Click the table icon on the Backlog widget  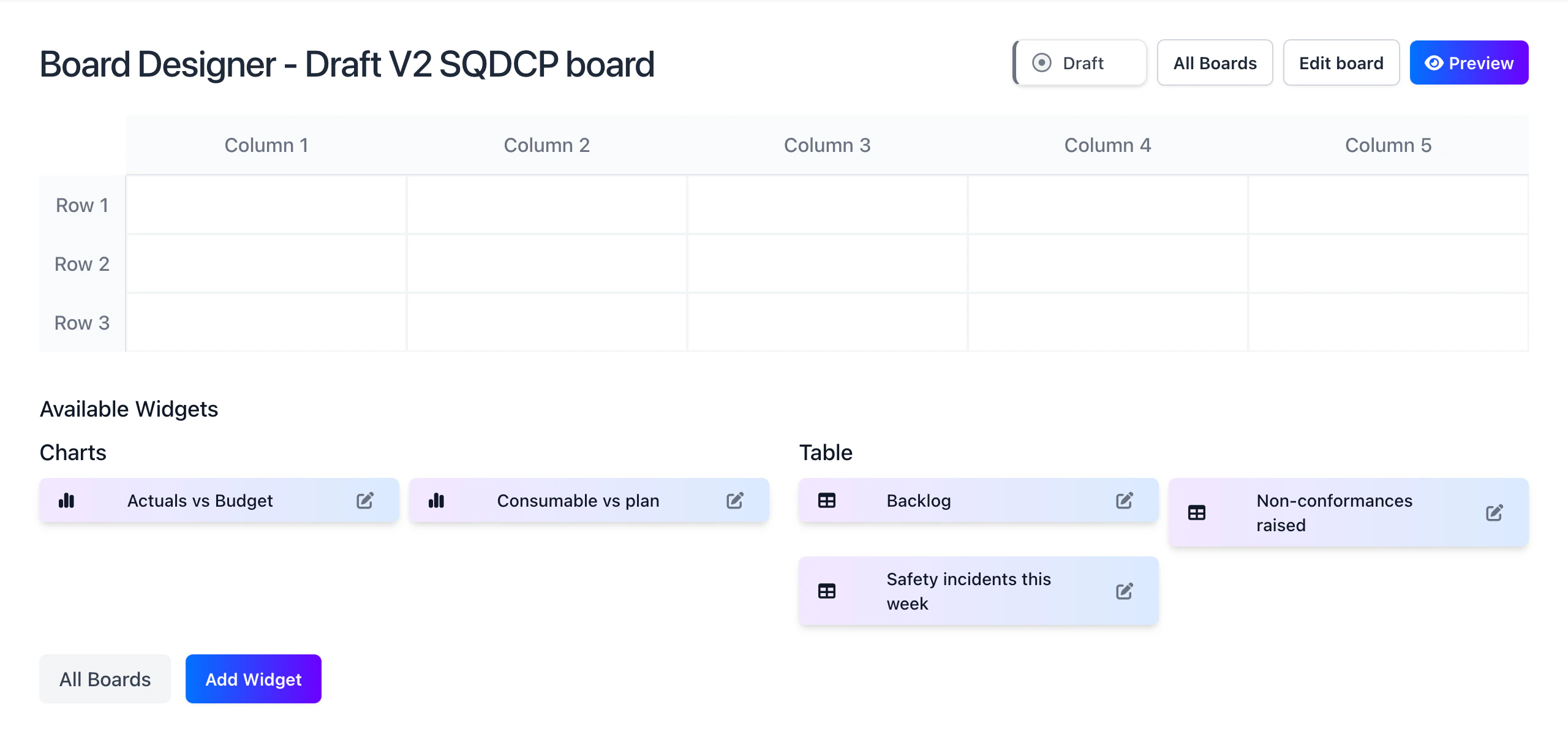(827, 501)
